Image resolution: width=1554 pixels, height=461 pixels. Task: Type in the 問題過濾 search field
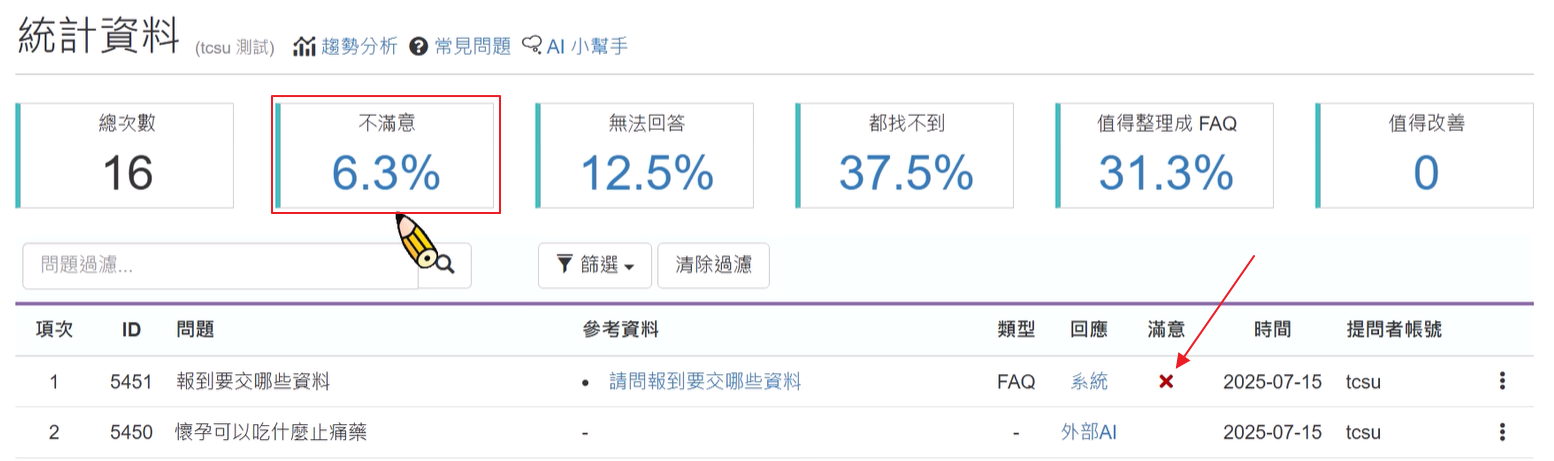point(220,265)
